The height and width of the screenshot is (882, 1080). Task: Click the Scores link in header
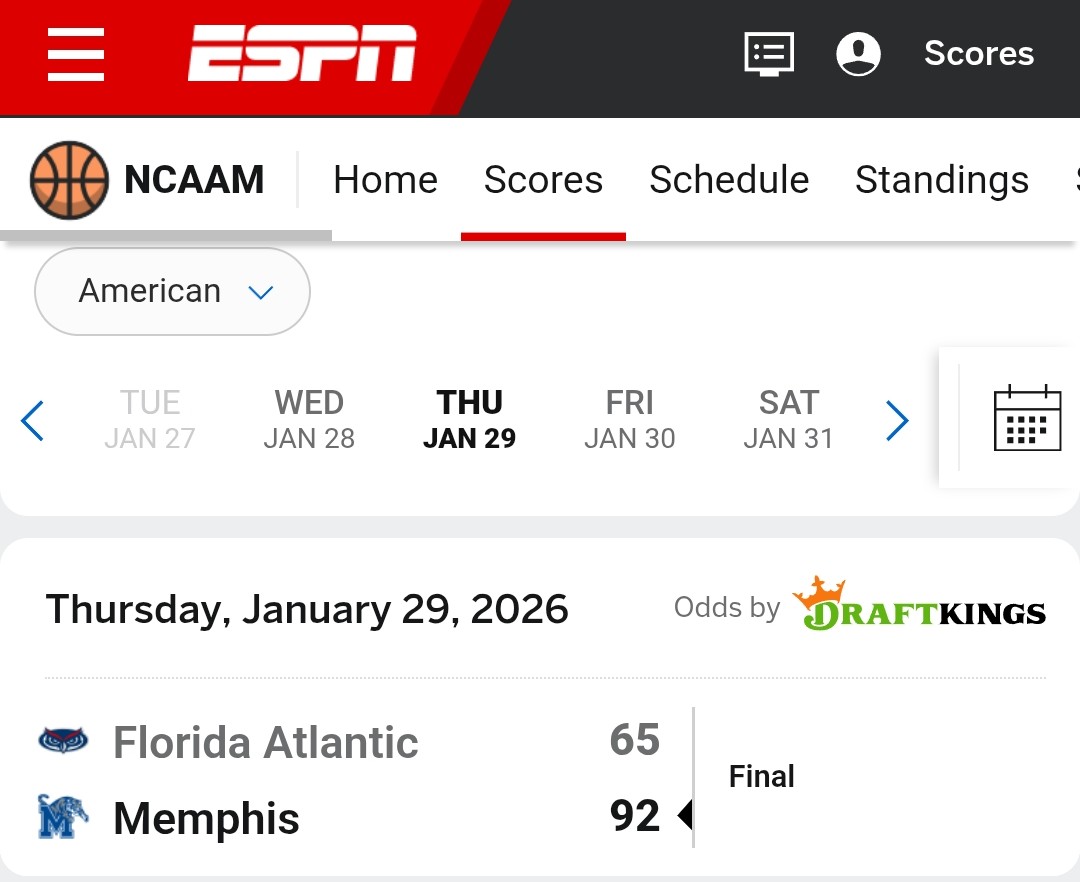pyautogui.click(x=978, y=53)
